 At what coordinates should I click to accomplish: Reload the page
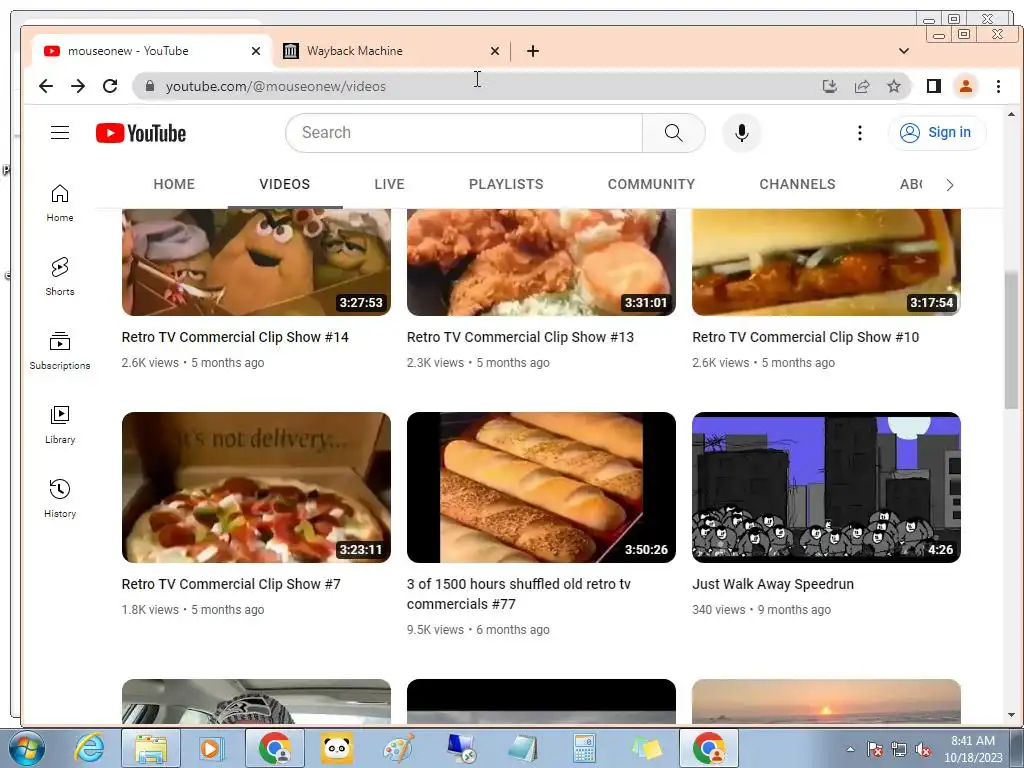110,86
